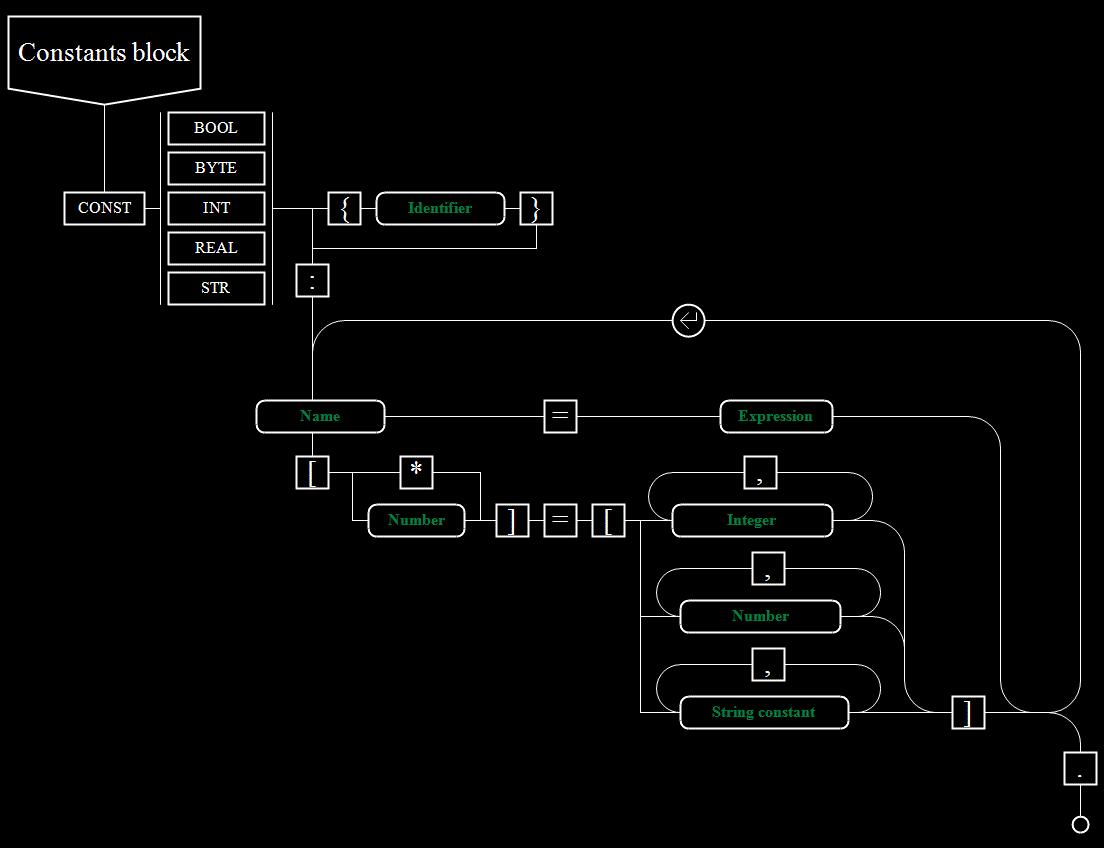The image size is (1104, 848).
Task: Click the Constants block title shape
Action: tap(104, 60)
